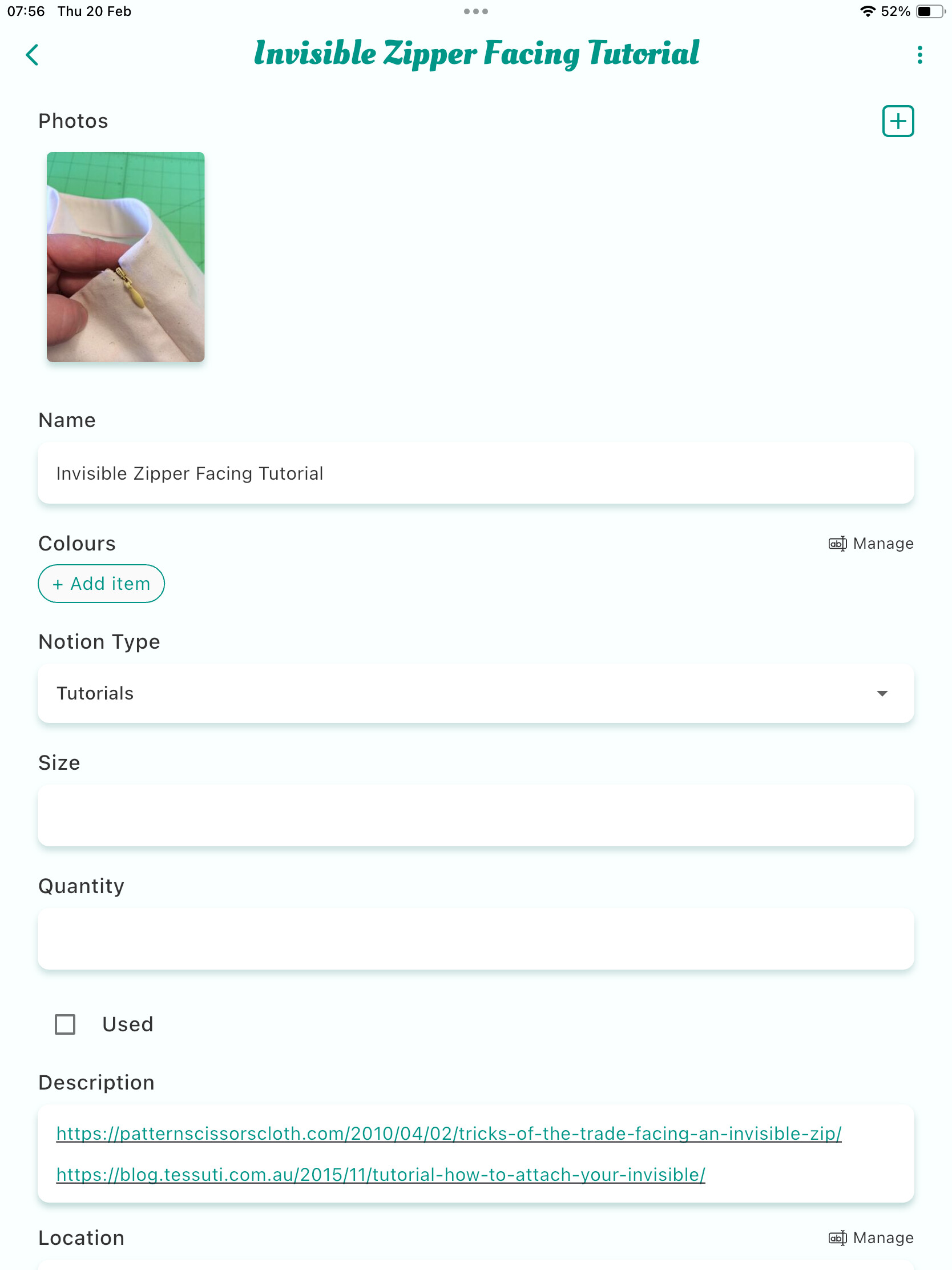Open the Notion Type dropdown arrow

click(881, 693)
